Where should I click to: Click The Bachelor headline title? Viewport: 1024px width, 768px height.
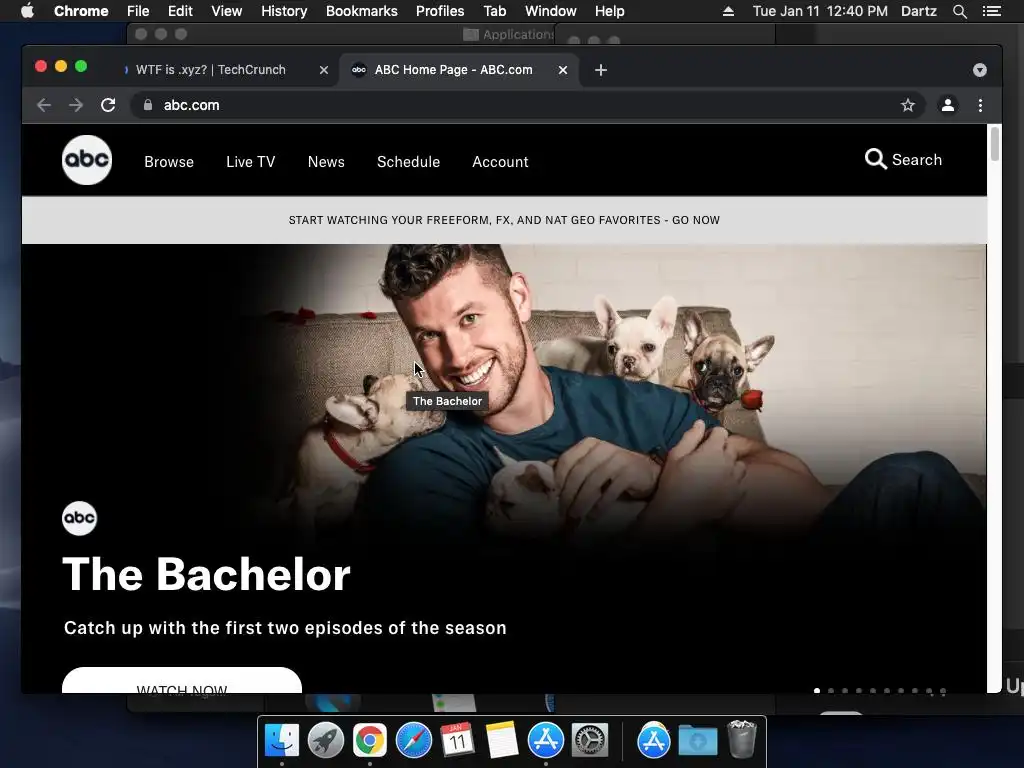point(206,575)
